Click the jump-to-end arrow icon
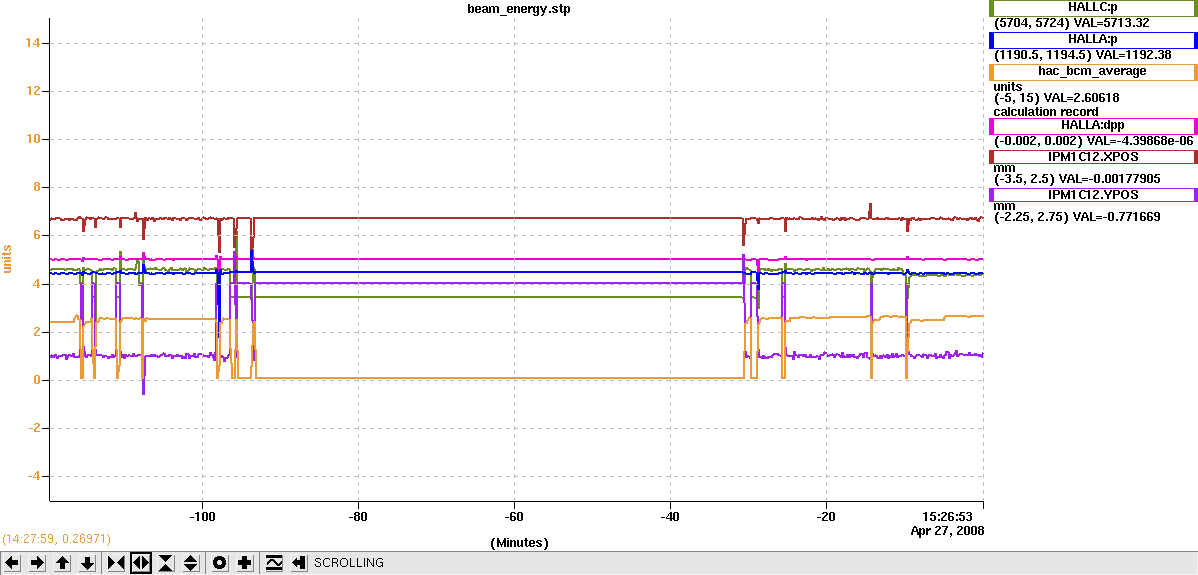Screen dimensions: 1198x575 299,563
